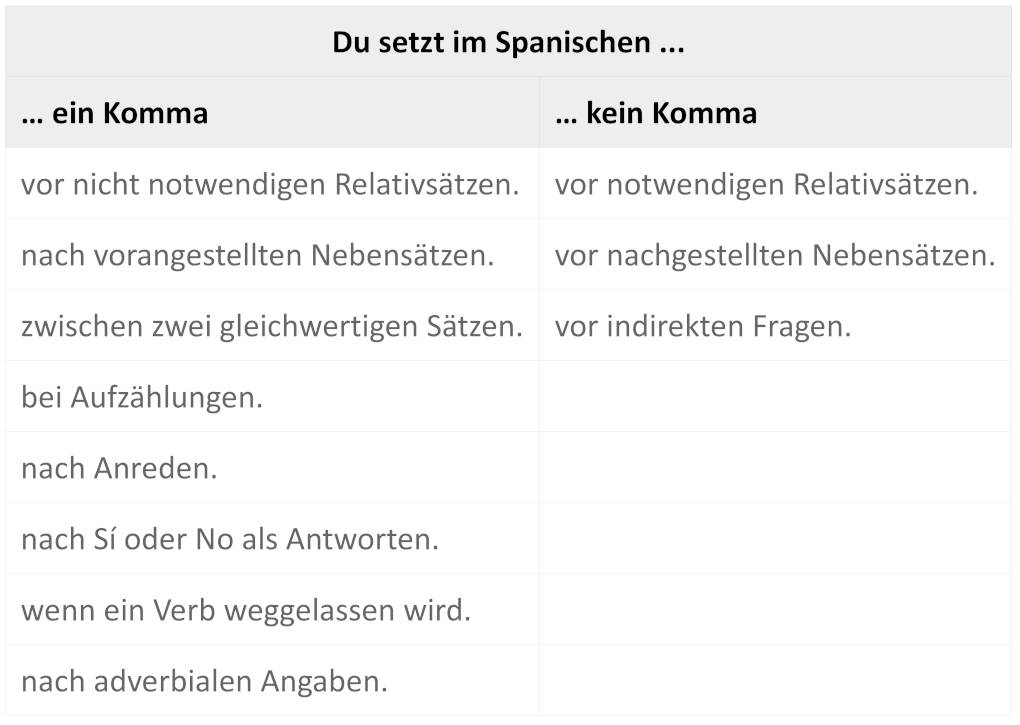Image resolution: width=1020 pixels, height=725 pixels.
Task: Click the "vor notwendigen Relativsätzen." cell
Action: 766,185
